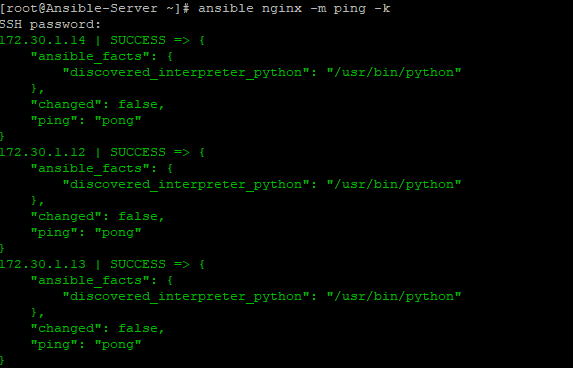Screen dimensions: 573x368
Task: Click the last "pong" response value
Action: tap(118, 345)
